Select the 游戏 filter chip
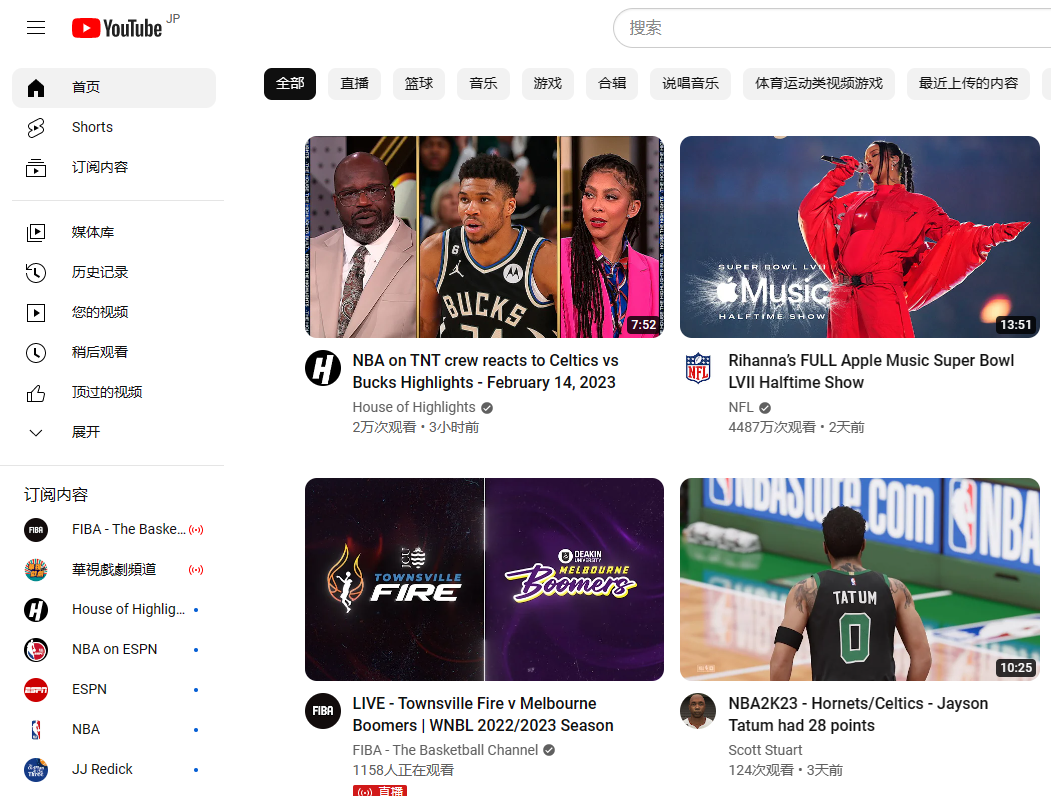The image size is (1051, 796). pyautogui.click(x=548, y=84)
